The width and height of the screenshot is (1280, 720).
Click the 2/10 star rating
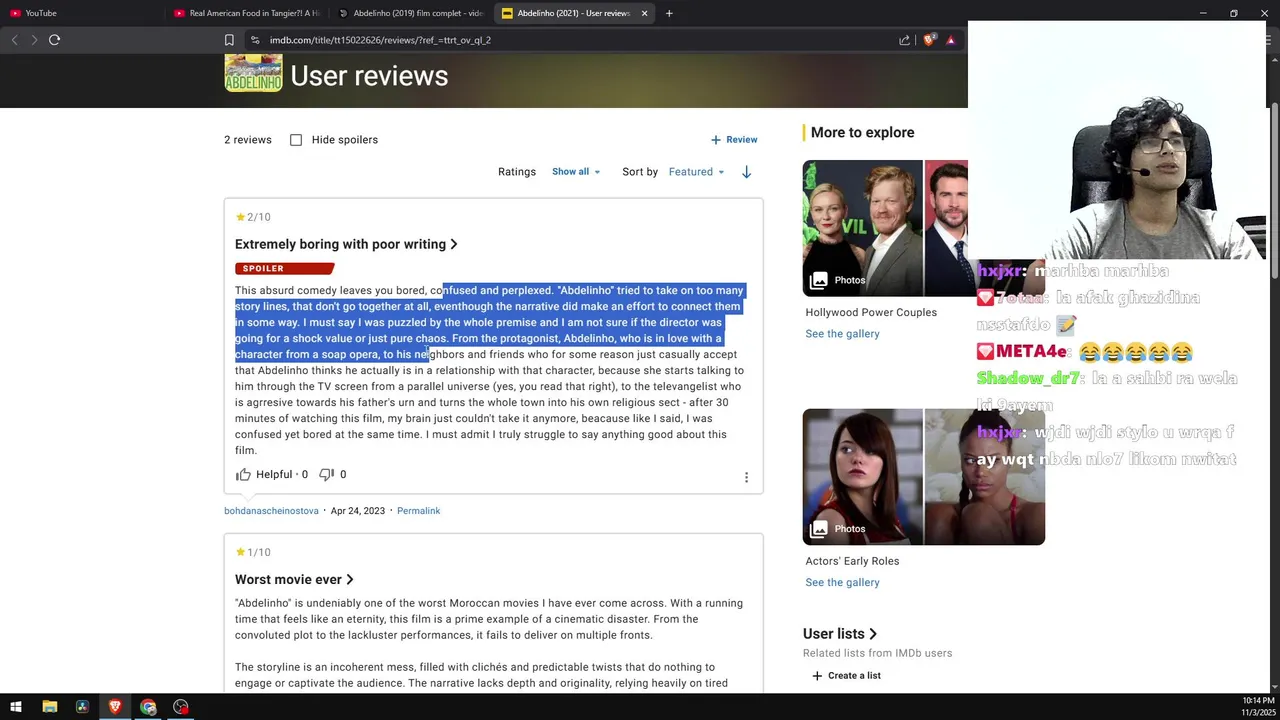pyautogui.click(x=253, y=217)
